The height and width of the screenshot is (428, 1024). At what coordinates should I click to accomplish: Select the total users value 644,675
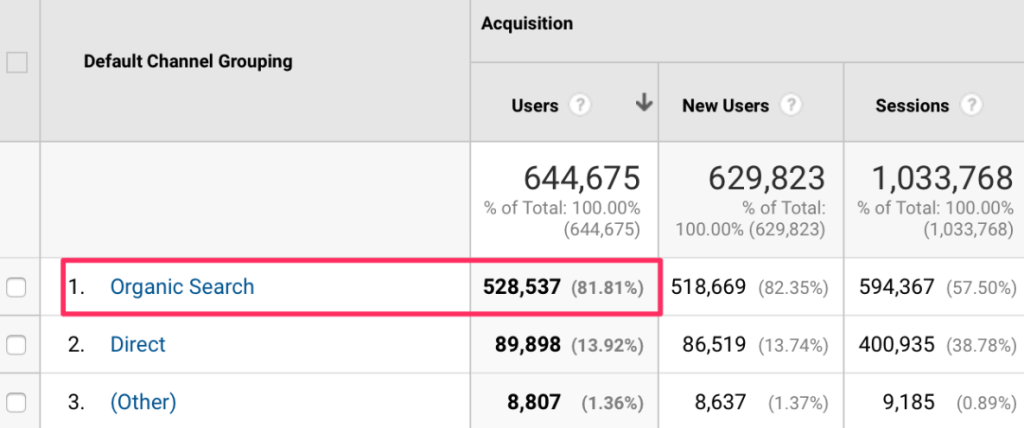coord(582,180)
